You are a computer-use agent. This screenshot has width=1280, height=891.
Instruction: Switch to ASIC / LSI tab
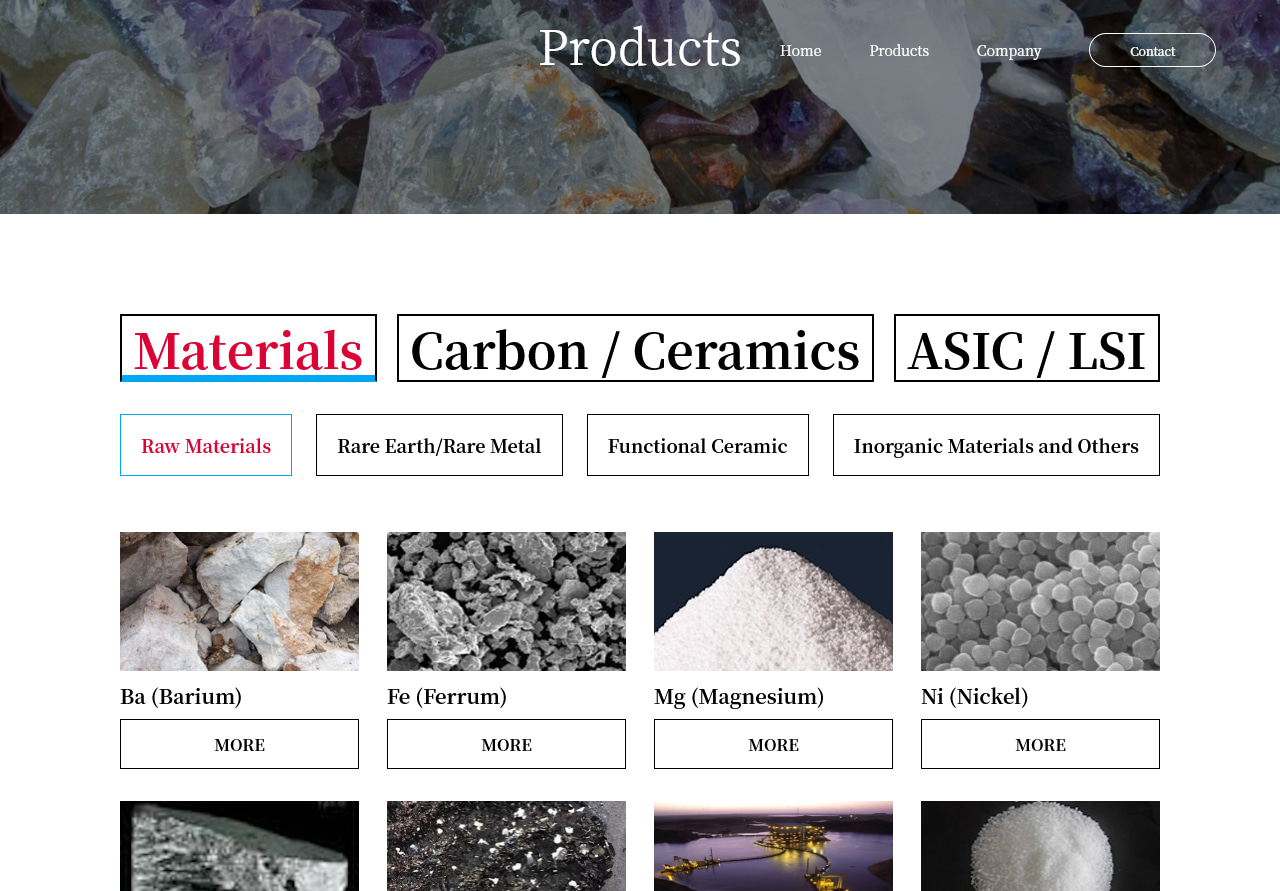pos(1027,348)
